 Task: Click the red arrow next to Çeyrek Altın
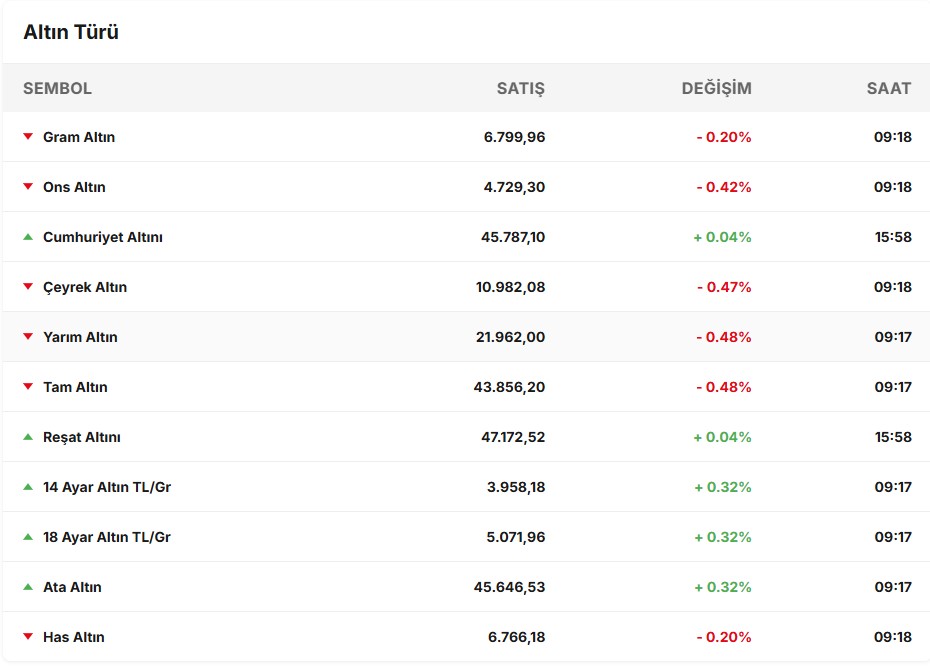point(28,287)
